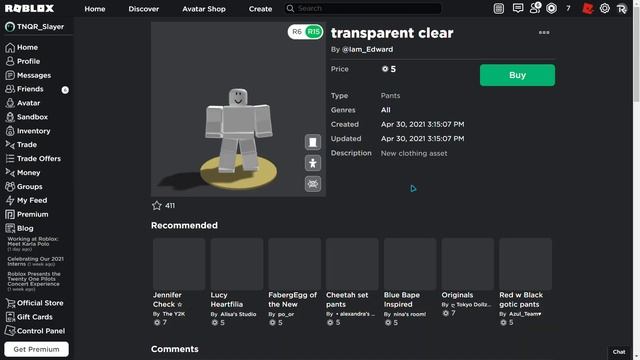Open Control Panel in the sidebar
This screenshot has width=640, height=360.
point(35,331)
